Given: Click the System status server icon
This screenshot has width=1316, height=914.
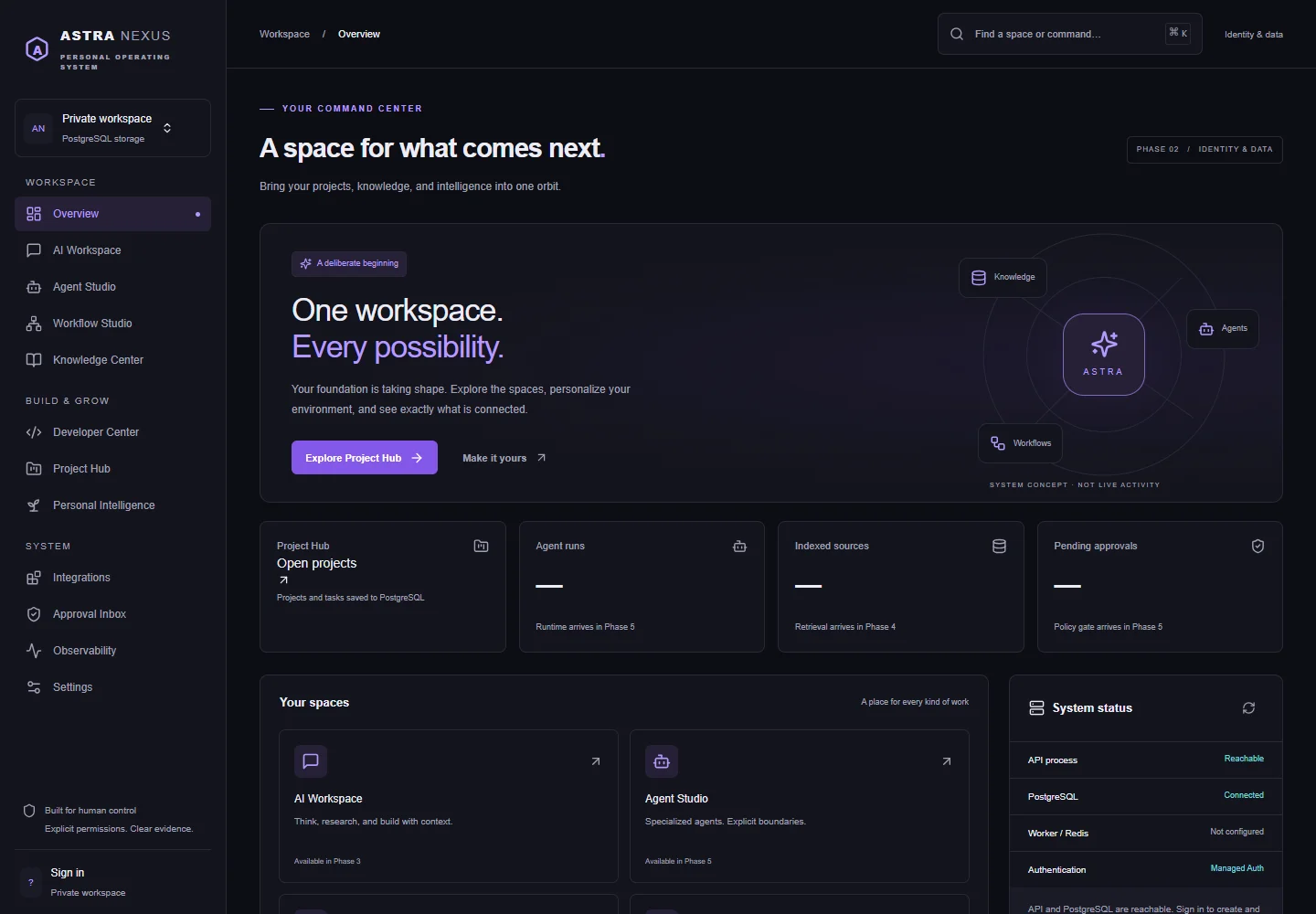Looking at the screenshot, I should click(1036, 708).
